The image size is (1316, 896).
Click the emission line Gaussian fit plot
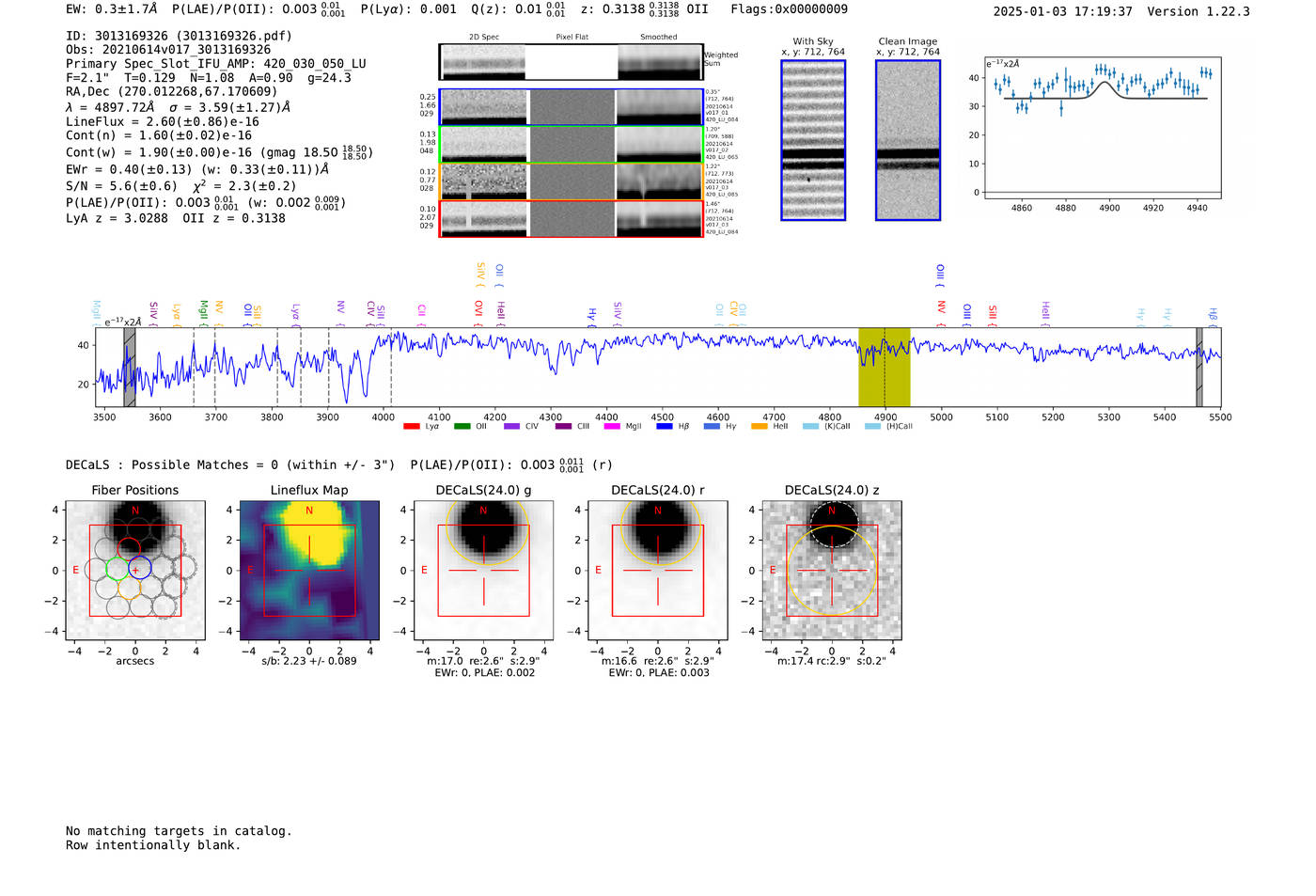1102,128
